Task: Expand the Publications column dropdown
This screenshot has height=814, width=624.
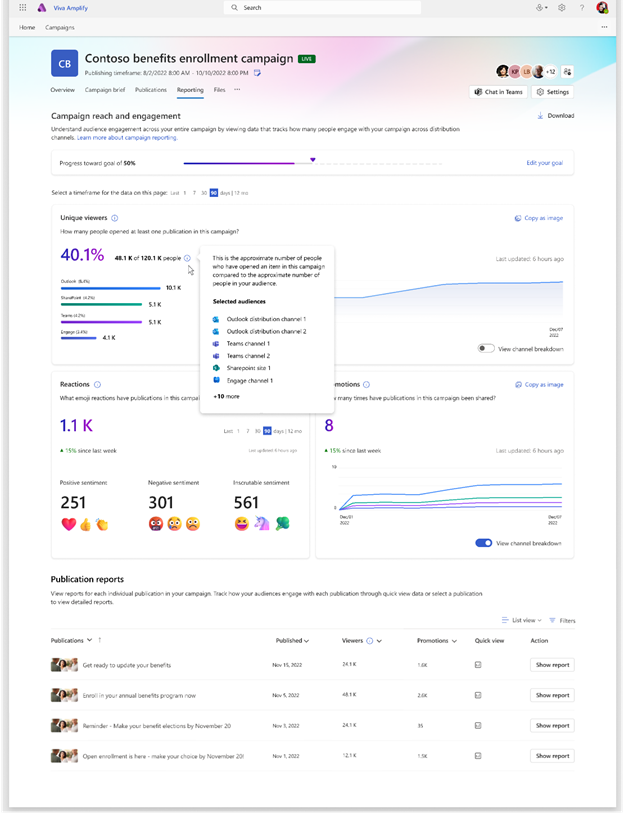Action: [90, 640]
